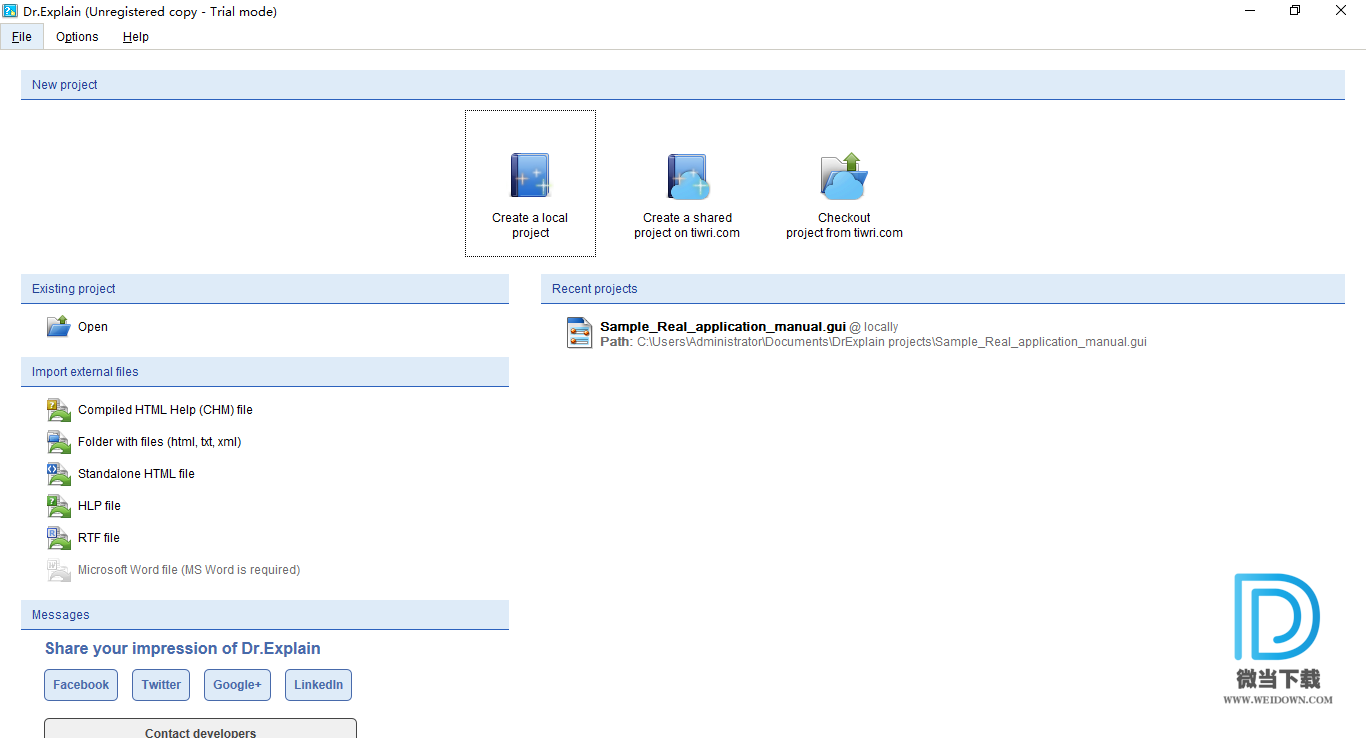Restore down the Dr.Explain window
This screenshot has width=1366, height=738.
(x=1295, y=11)
